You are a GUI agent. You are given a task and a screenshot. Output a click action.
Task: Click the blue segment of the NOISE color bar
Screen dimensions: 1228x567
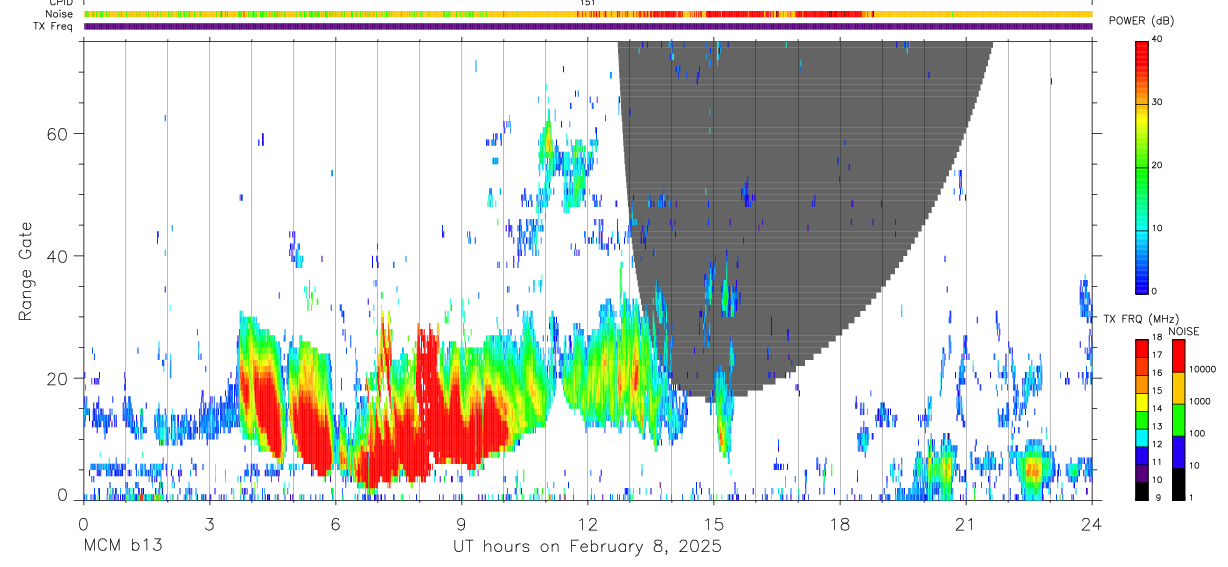tap(1179, 451)
